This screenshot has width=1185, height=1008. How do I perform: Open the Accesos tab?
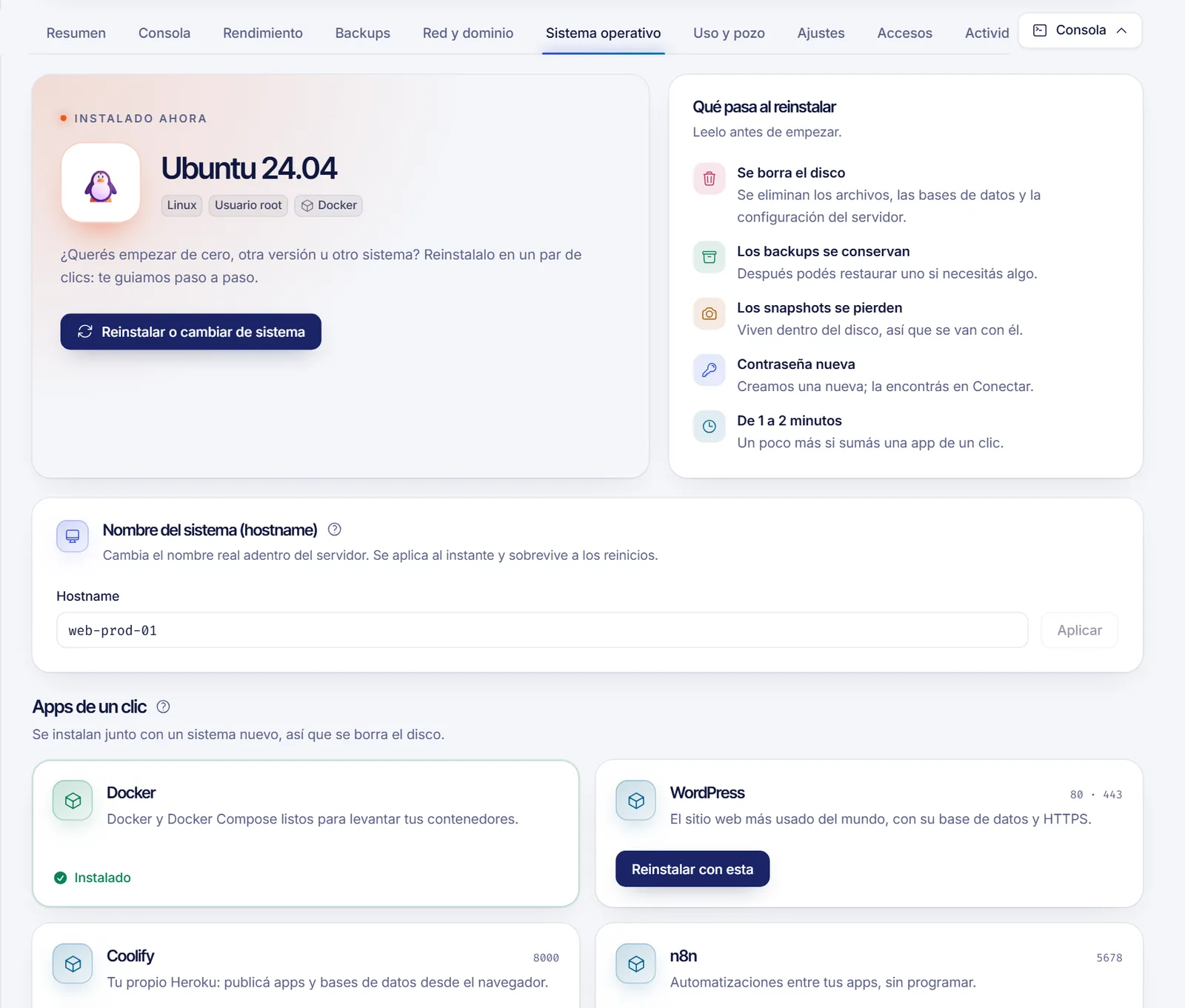pyautogui.click(x=905, y=33)
